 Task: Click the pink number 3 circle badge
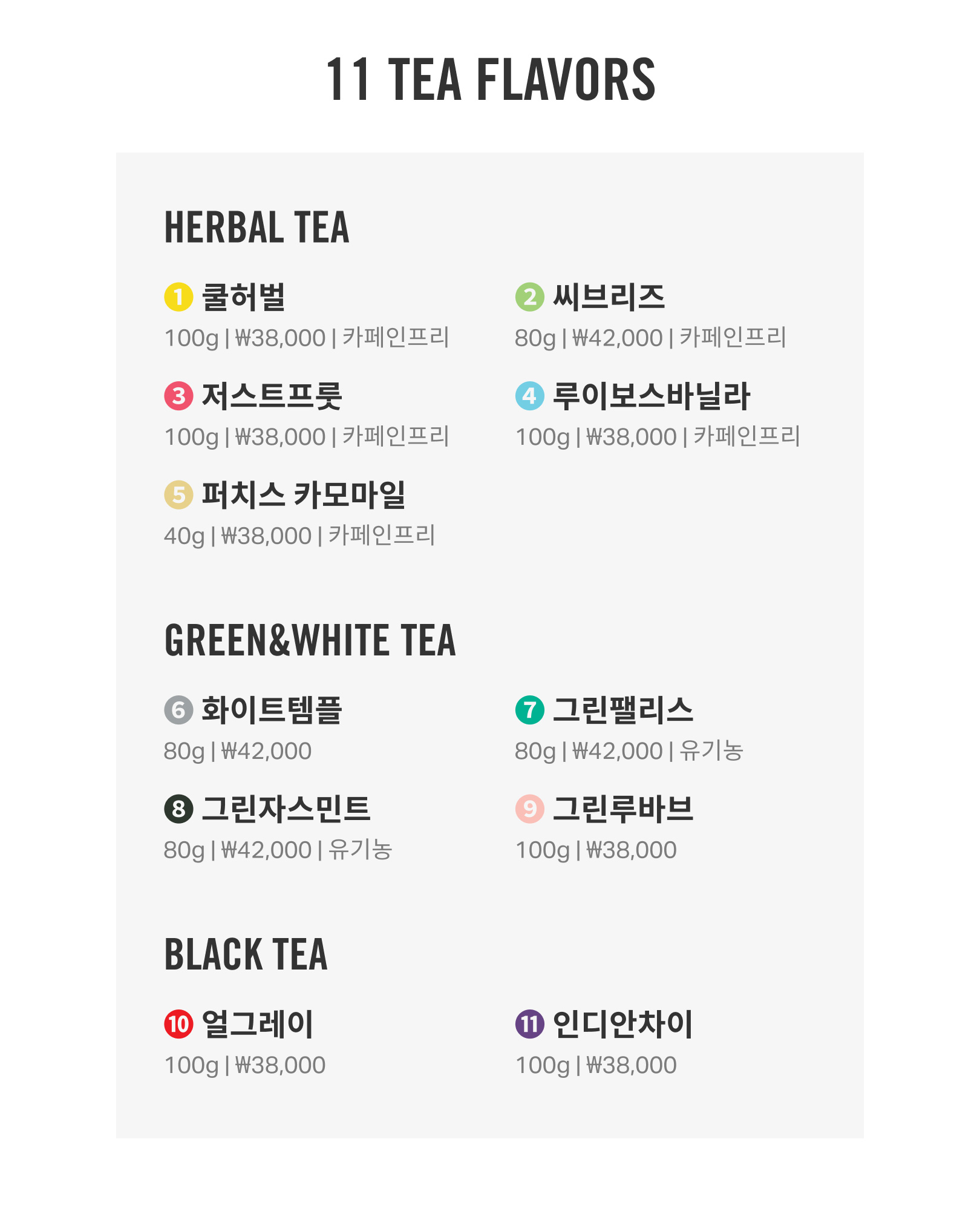tap(178, 396)
